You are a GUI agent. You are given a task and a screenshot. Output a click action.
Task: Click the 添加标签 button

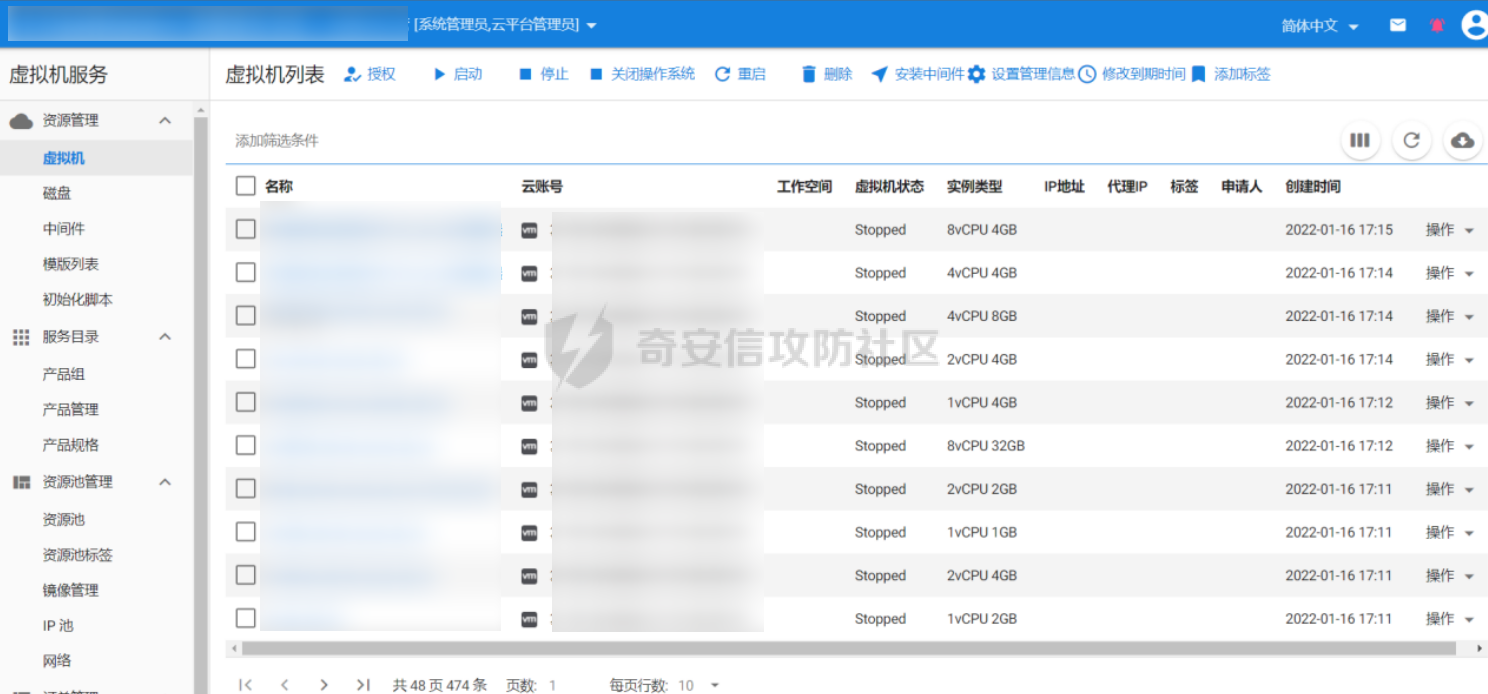coord(1231,74)
